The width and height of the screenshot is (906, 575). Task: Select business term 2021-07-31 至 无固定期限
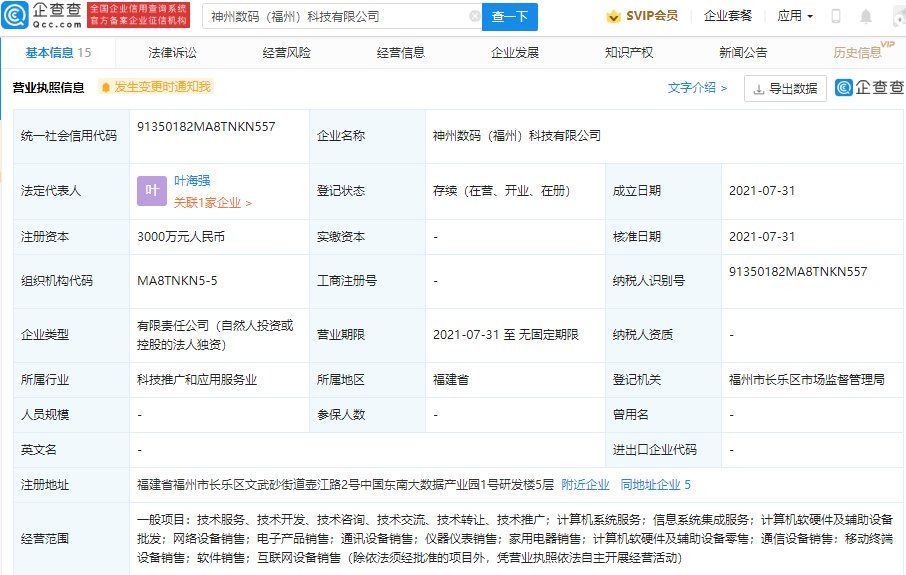(x=506, y=335)
